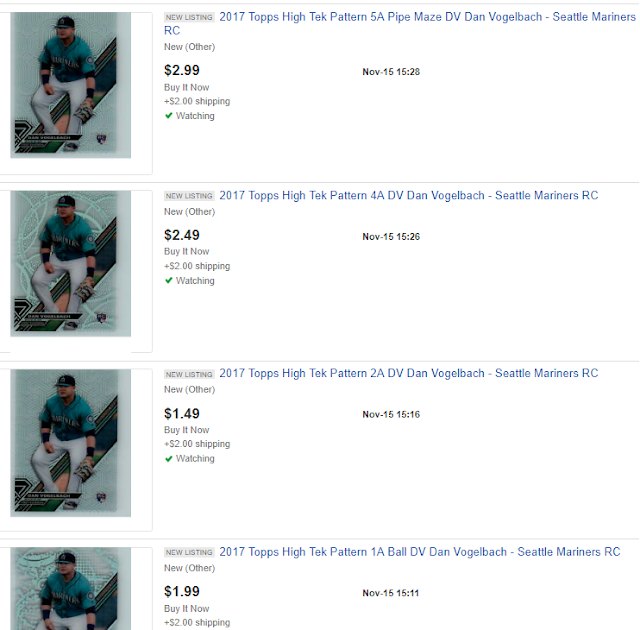Click Buy It Now under the $2.49 price

pos(187,252)
